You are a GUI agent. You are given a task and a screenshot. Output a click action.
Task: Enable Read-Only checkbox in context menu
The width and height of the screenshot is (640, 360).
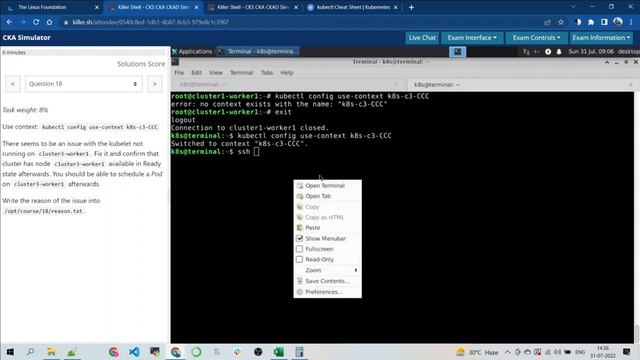click(300, 260)
